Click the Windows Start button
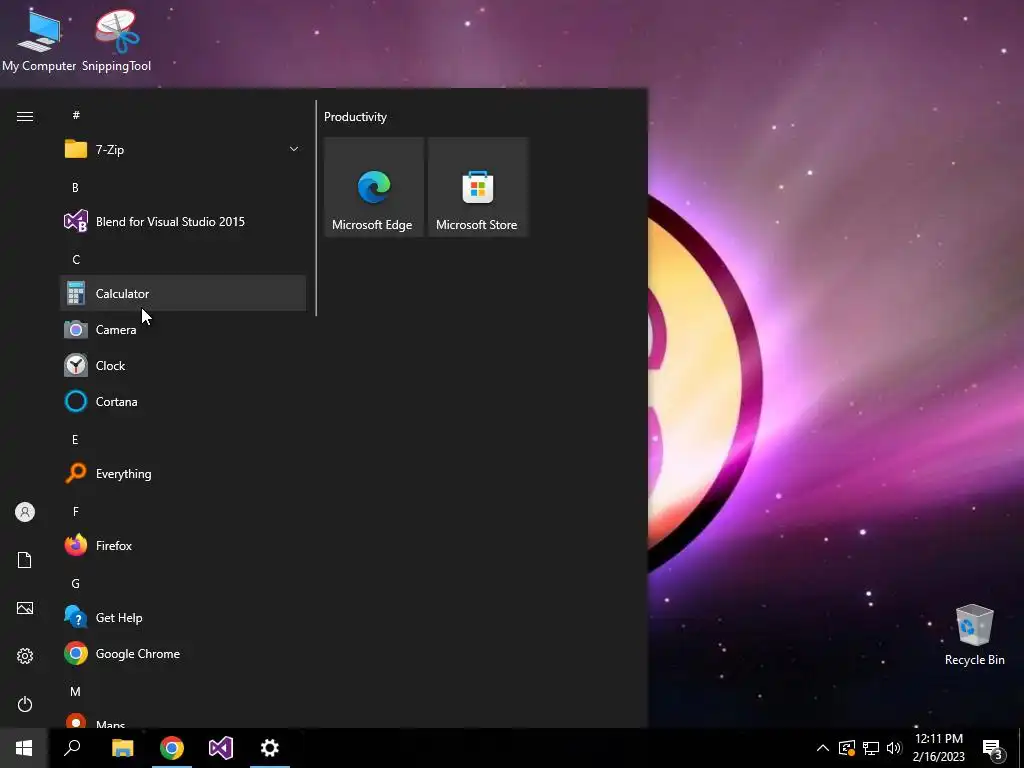 tap(24, 748)
